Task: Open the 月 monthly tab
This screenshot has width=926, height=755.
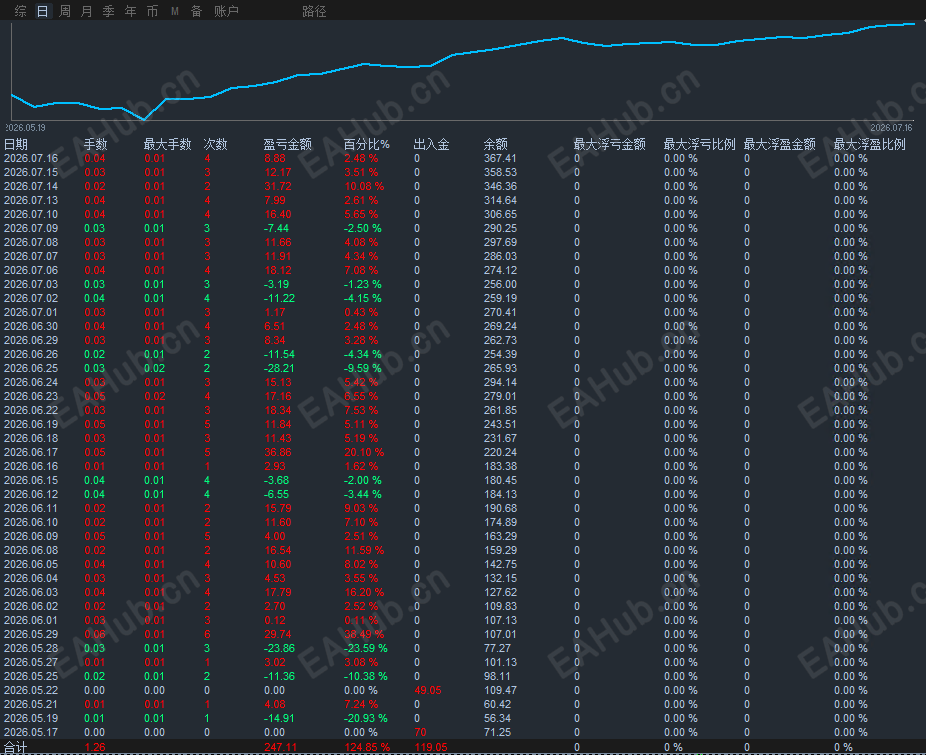Action: pyautogui.click(x=87, y=11)
